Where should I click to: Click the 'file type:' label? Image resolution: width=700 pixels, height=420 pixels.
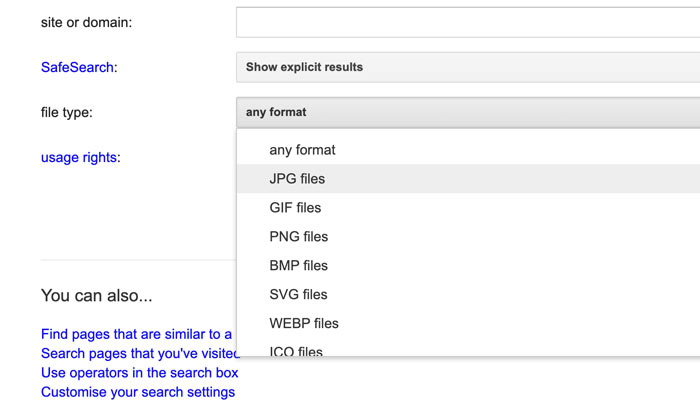[66, 112]
